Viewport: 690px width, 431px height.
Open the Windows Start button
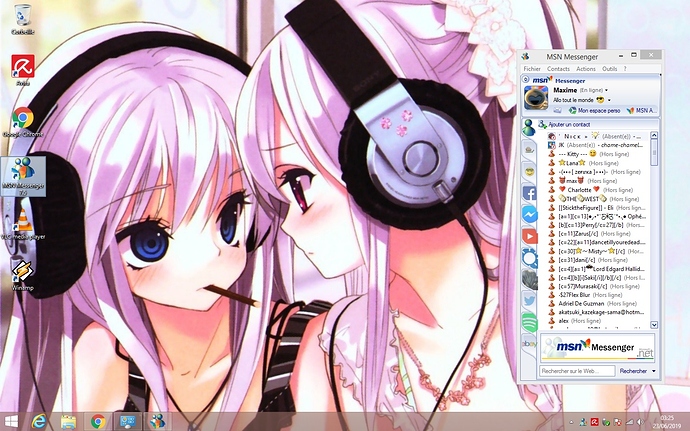11,422
